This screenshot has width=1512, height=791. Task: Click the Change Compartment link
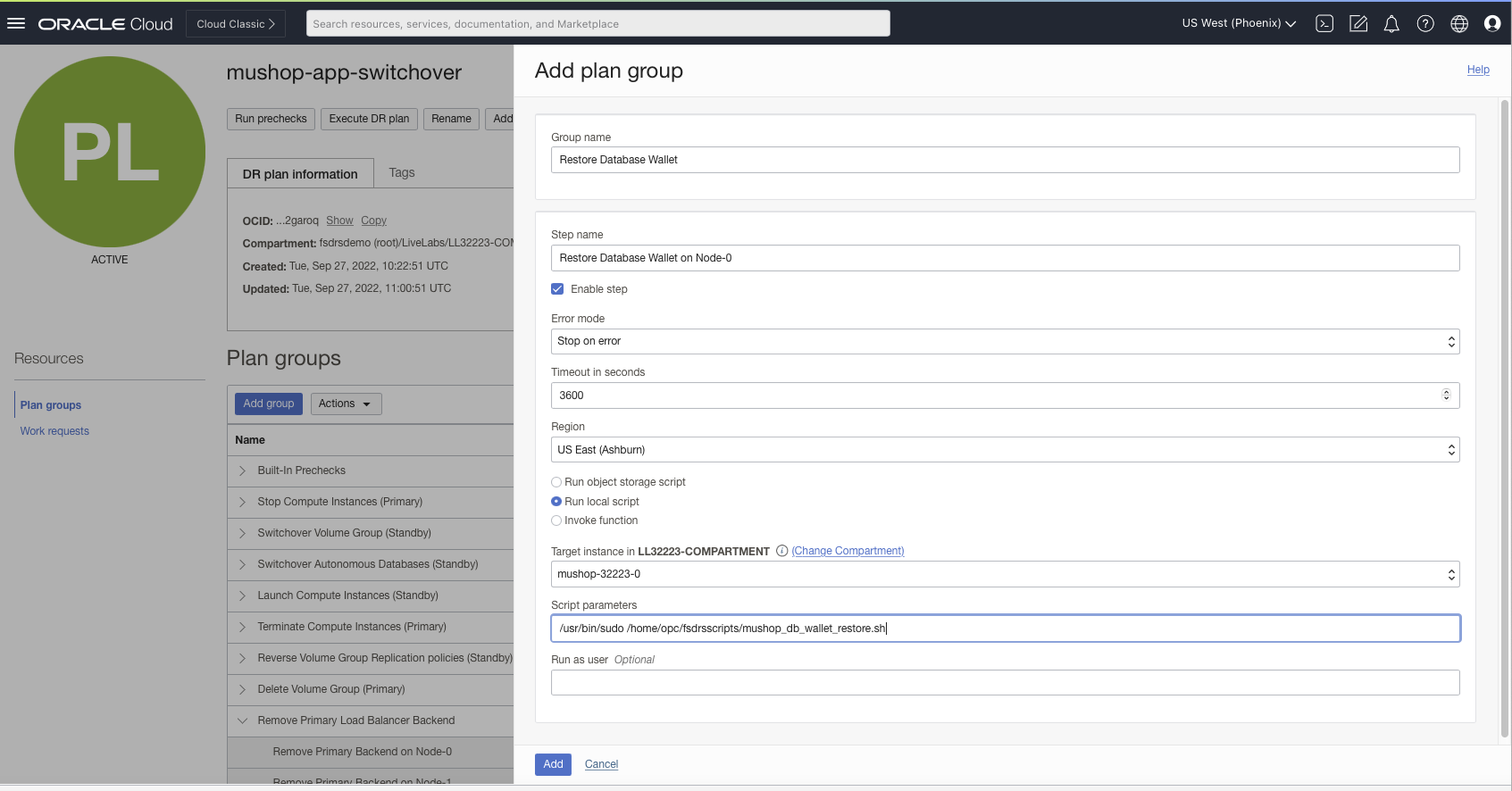(x=848, y=551)
